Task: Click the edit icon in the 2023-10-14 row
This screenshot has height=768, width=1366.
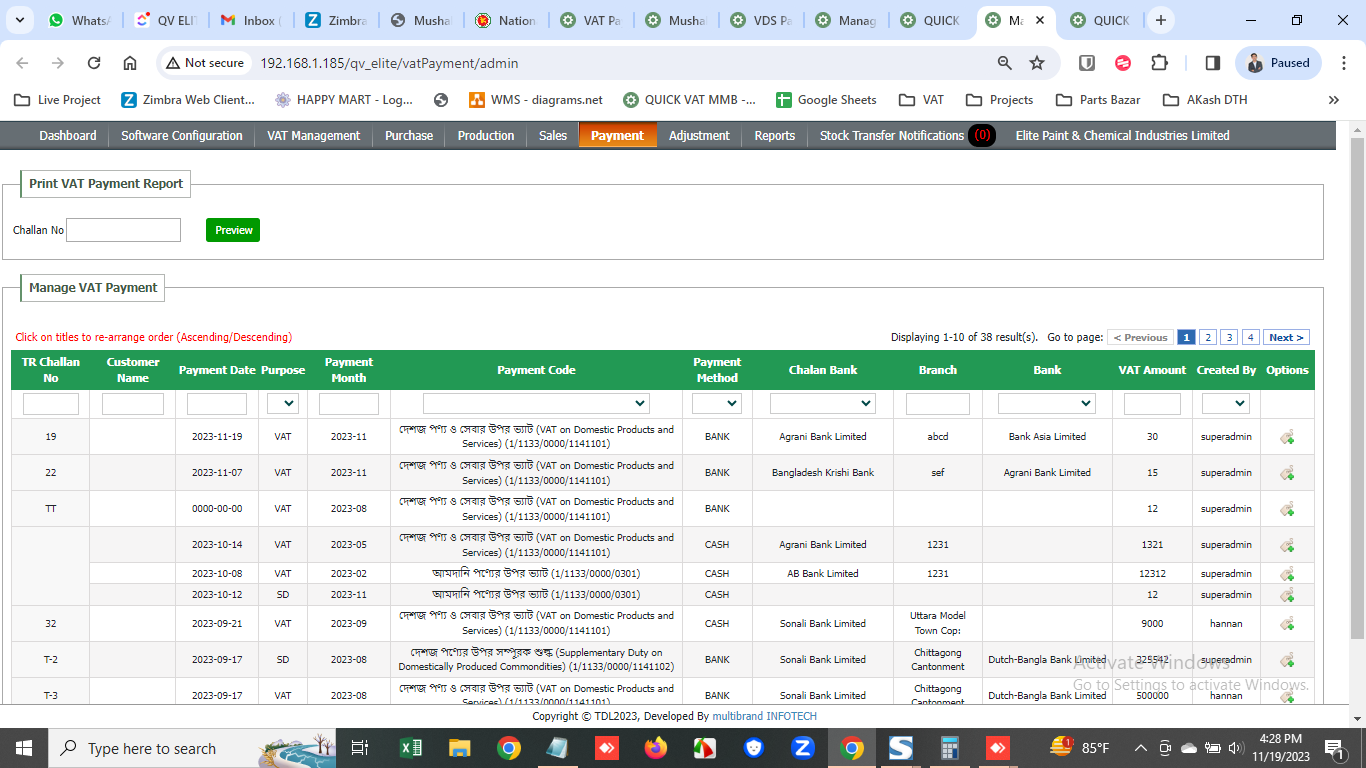Action: coord(1287,545)
